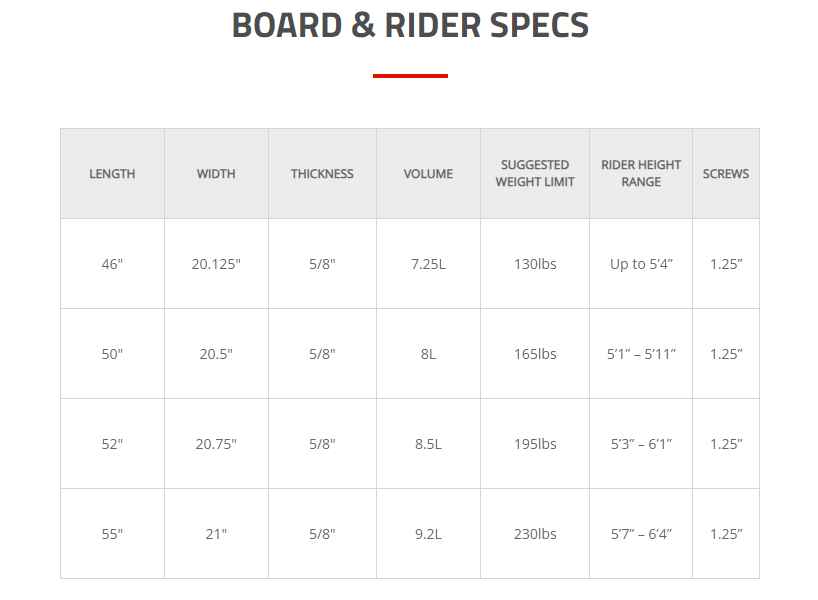The image size is (818, 600).
Task: Click the 20.75" width cell
Action: (216, 444)
